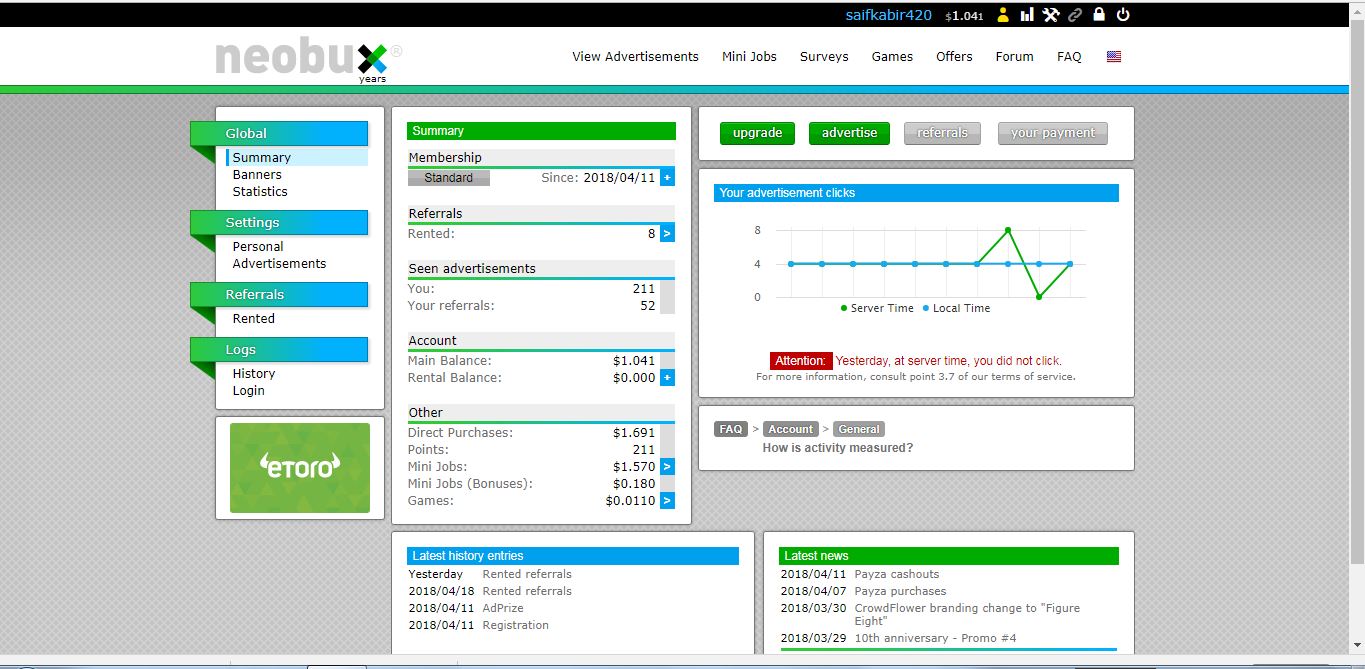Select Summary in the Global sidebar
The image size is (1365, 669).
(261, 158)
